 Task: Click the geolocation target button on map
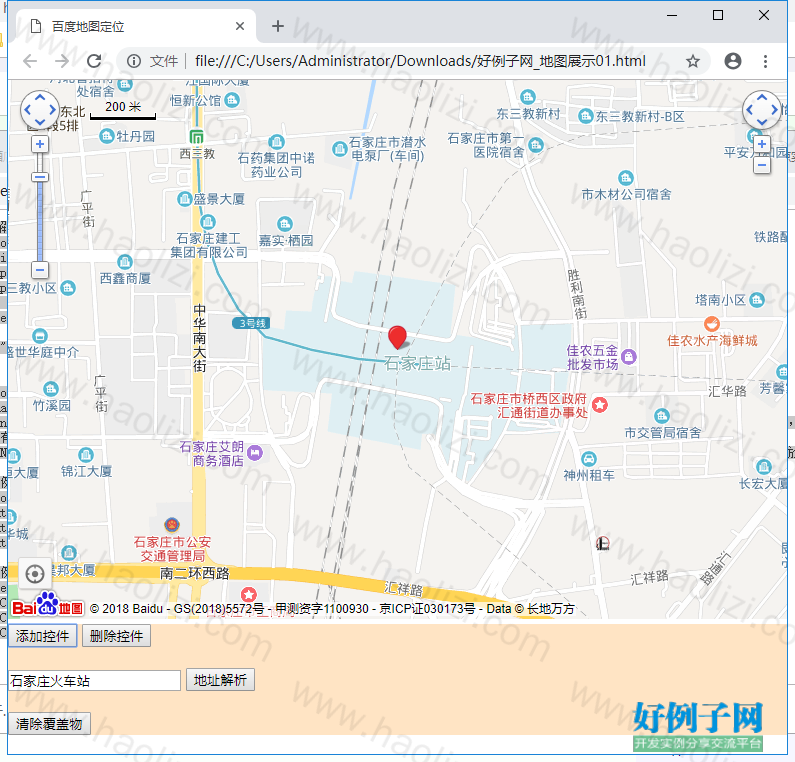[x=35, y=574]
